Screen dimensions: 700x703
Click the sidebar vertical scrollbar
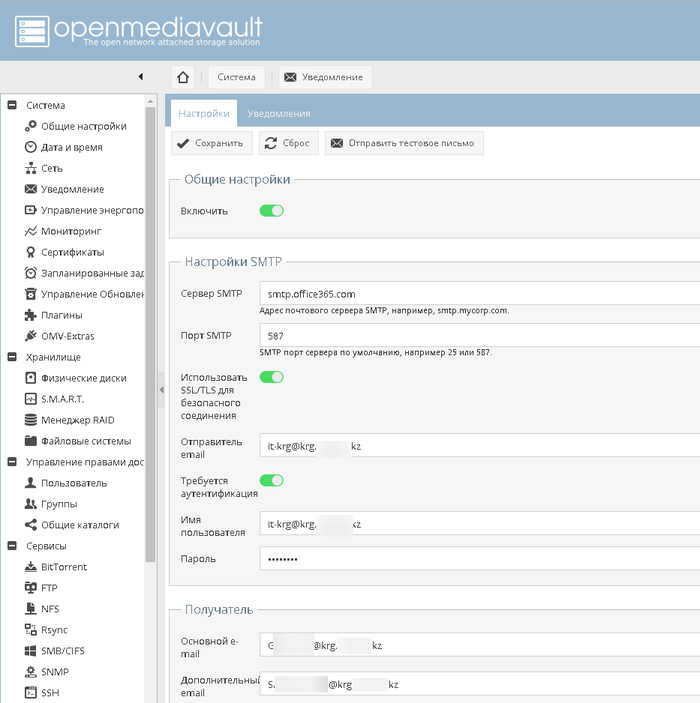tap(150, 332)
